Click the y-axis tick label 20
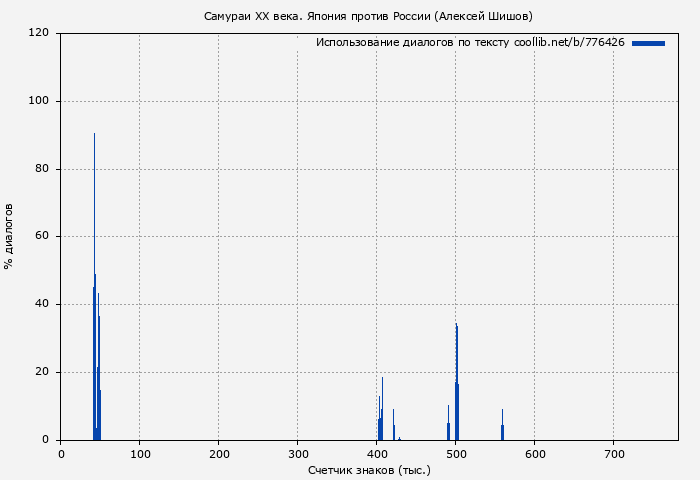Viewport: 700px width, 480px height. (42, 372)
